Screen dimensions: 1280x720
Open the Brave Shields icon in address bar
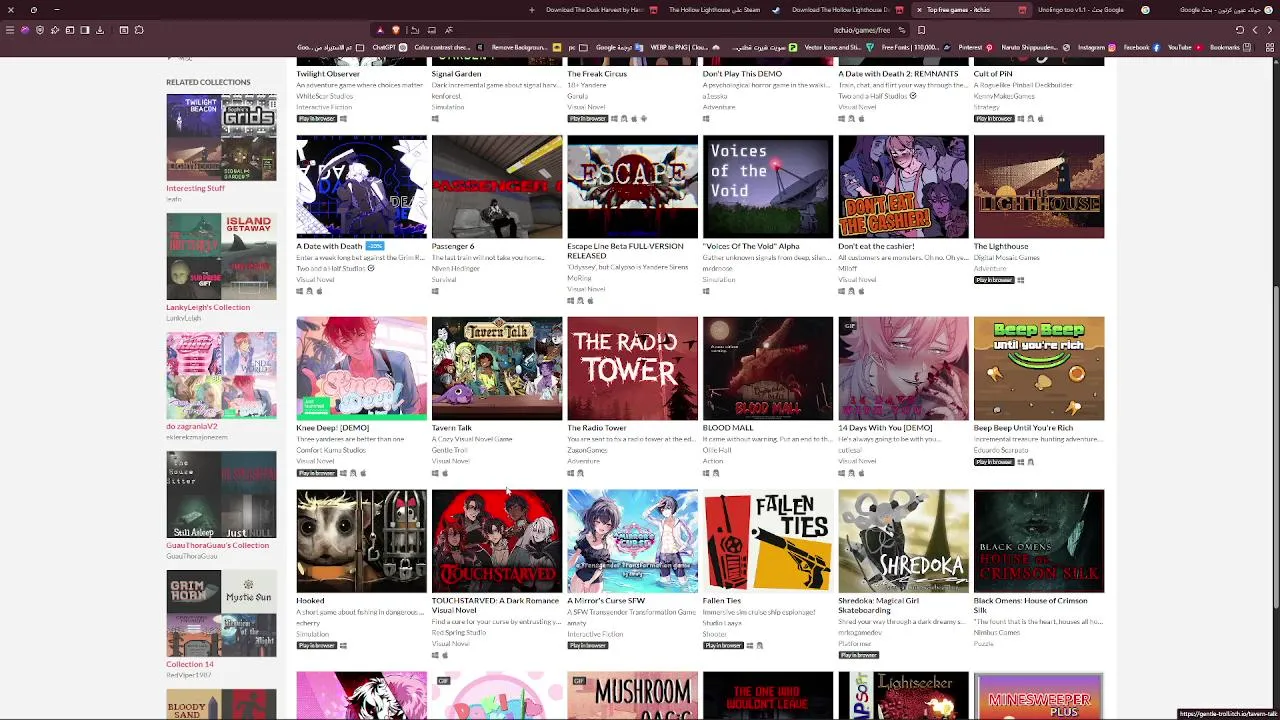tap(396, 30)
